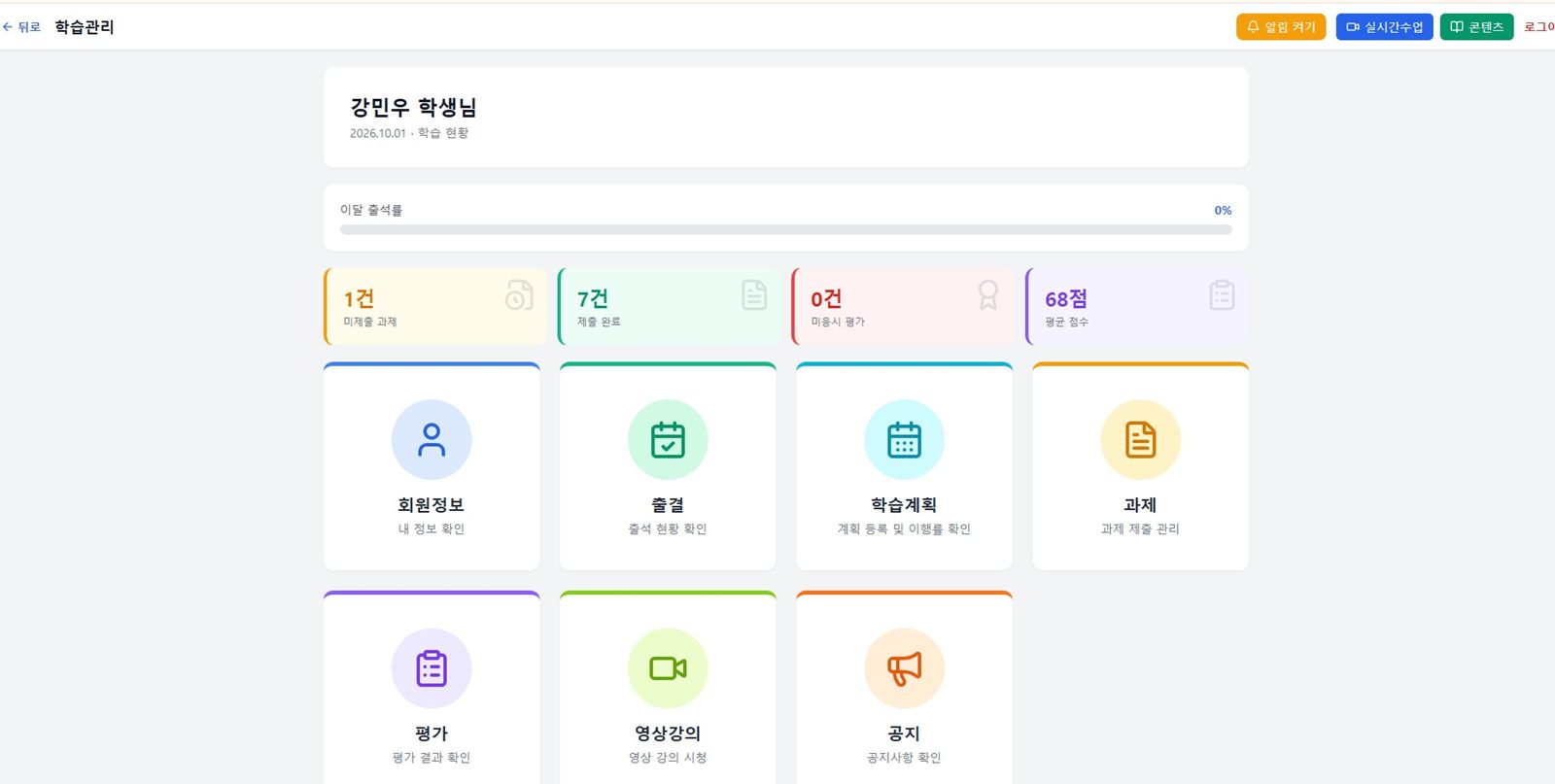1555x784 pixels.
Task: Click the 뒤로 back arrow link
Action: [x=21, y=27]
